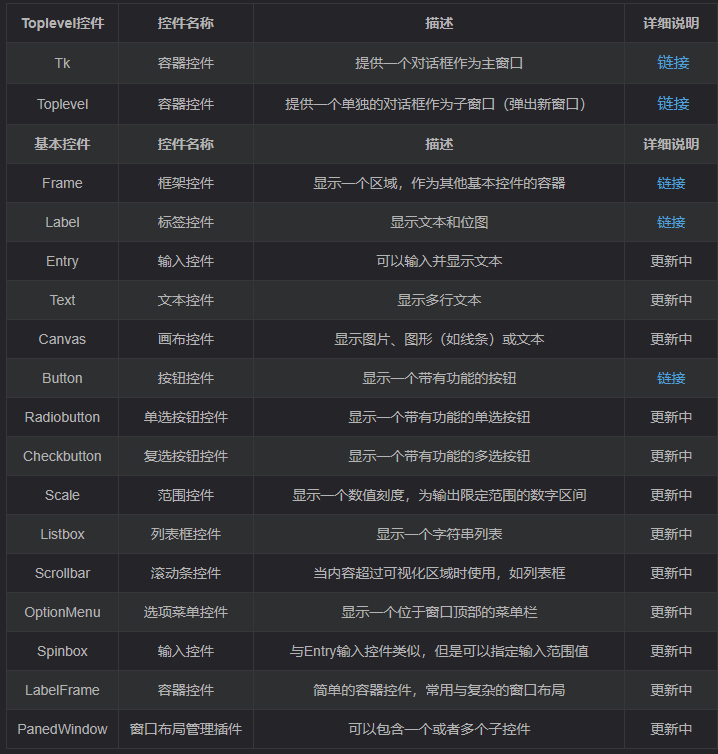Click the 'LabelFrame' cell
Screen dimensions: 718x754
(x=63, y=690)
